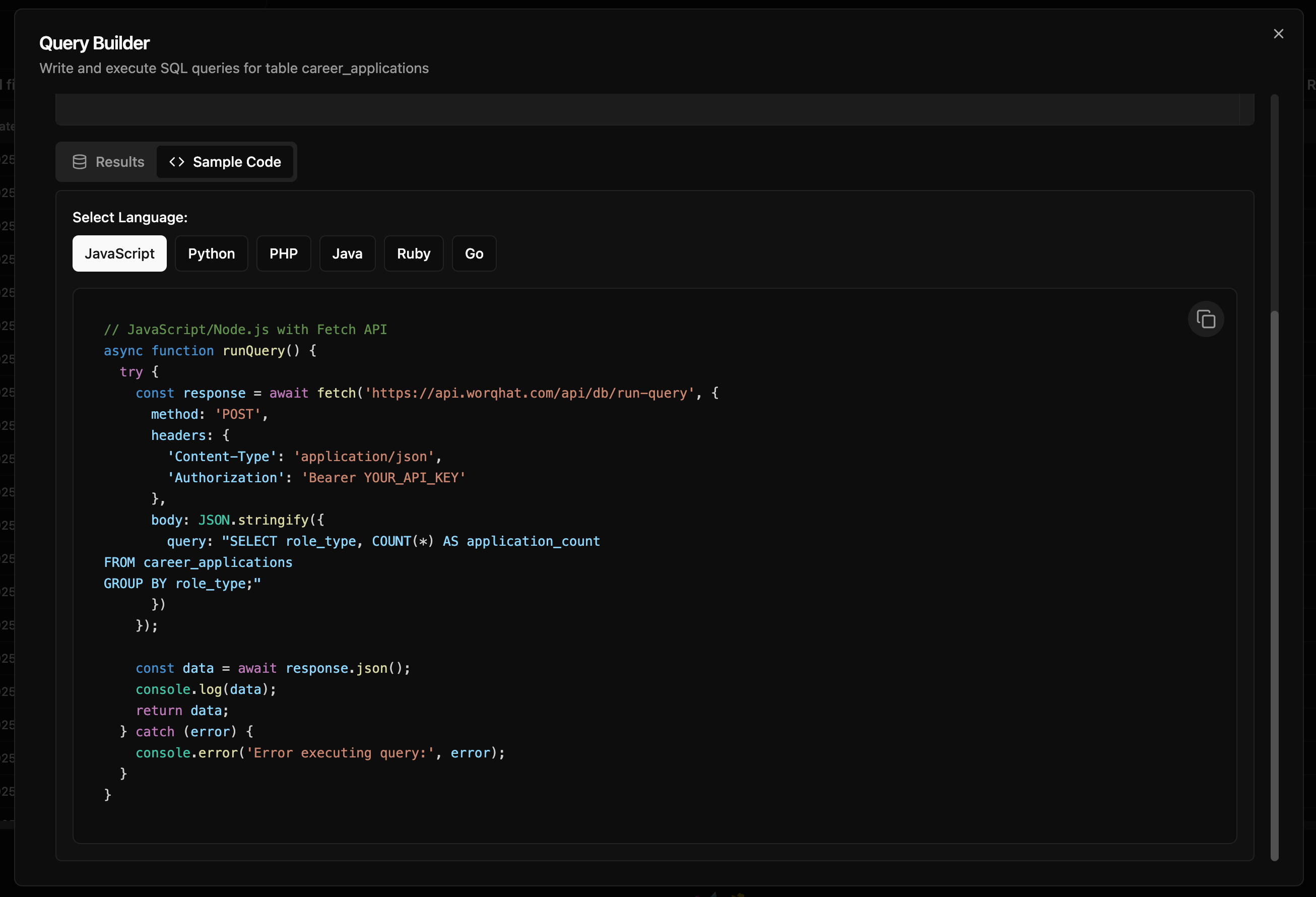Viewport: 1316px width, 897px height.
Task: Click the Query Builder title heading
Action: coord(95,43)
